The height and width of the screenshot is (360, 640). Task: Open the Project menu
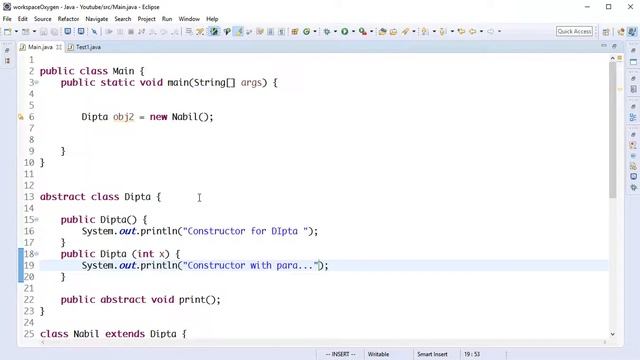(147, 19)
